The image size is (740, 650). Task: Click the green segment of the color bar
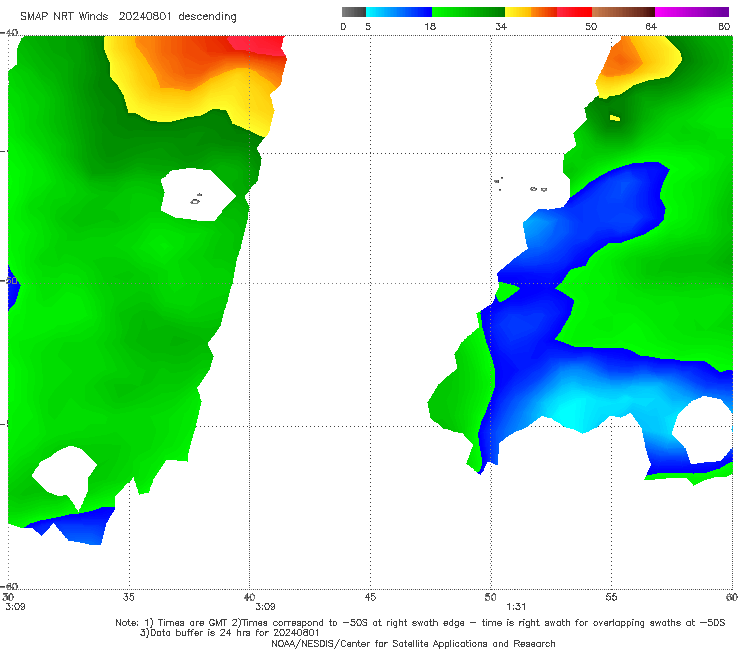tap(469, 12)
